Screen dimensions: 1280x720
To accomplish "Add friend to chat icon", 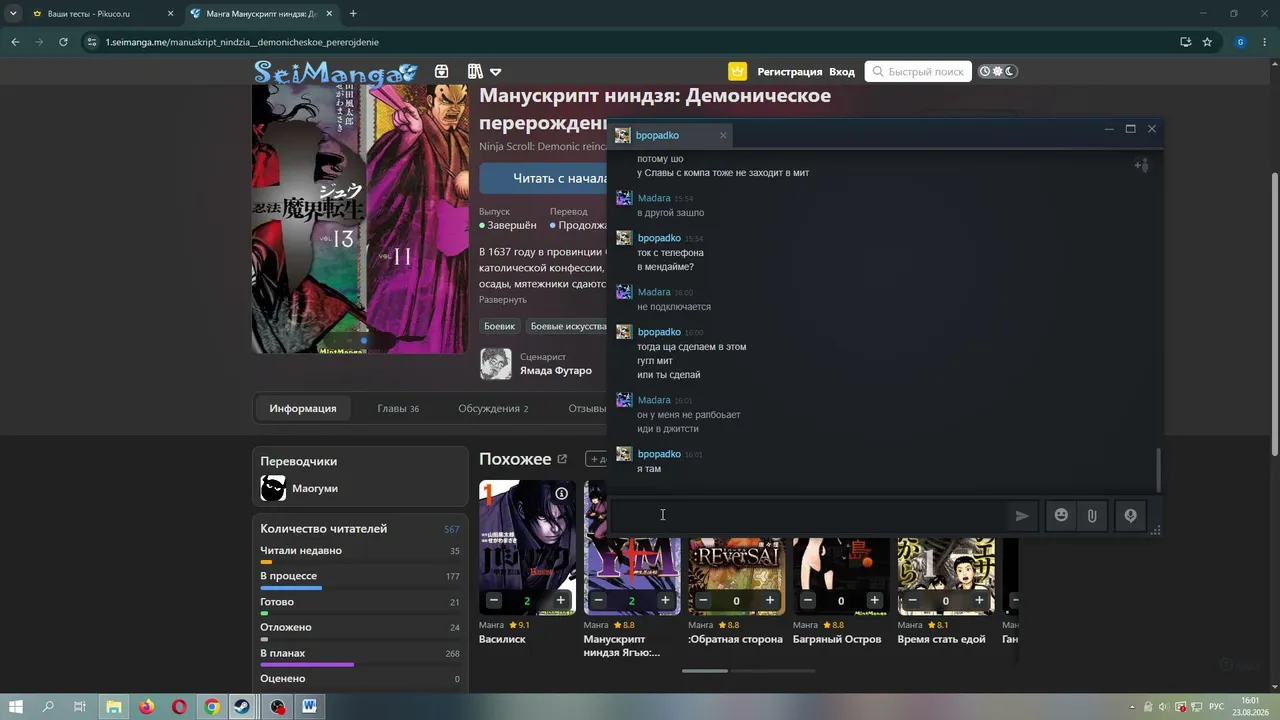I will pyautogui.click(x=1141, y=165).
